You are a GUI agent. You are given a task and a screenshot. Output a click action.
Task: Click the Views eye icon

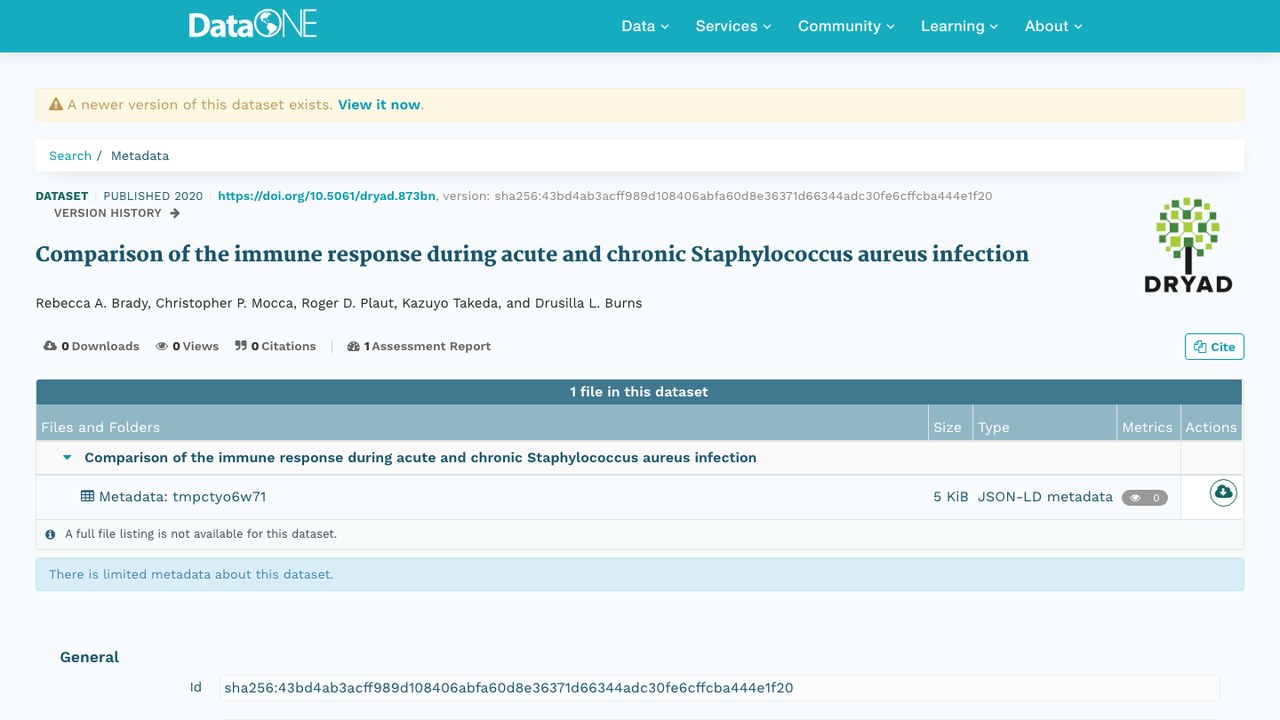point(162,346)
